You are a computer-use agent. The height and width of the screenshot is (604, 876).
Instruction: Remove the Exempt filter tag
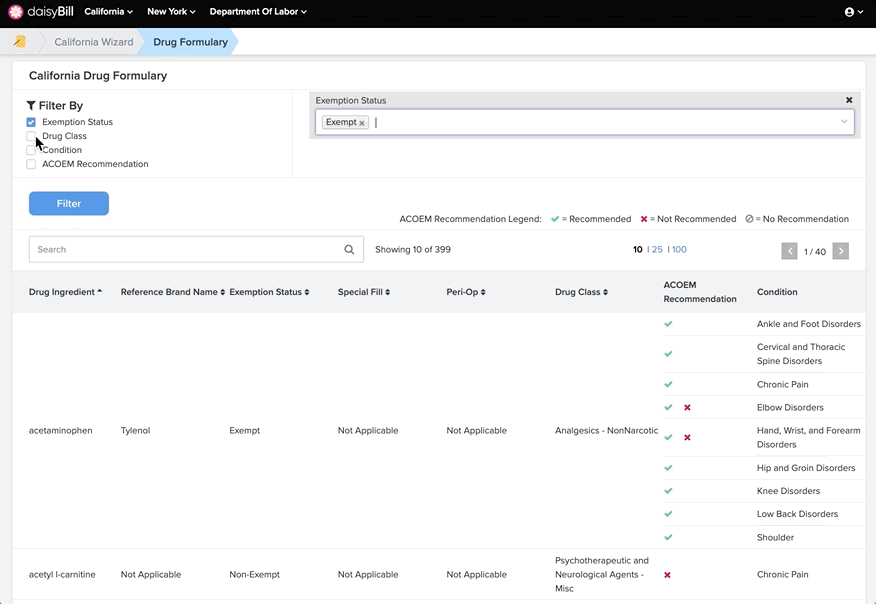tap(362, 123)
